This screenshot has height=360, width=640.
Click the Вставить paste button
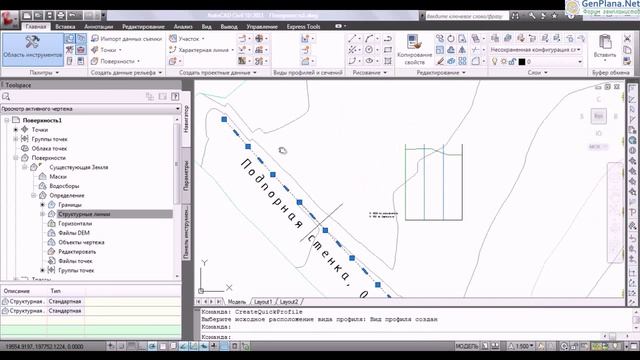click(x=605, y=47)
